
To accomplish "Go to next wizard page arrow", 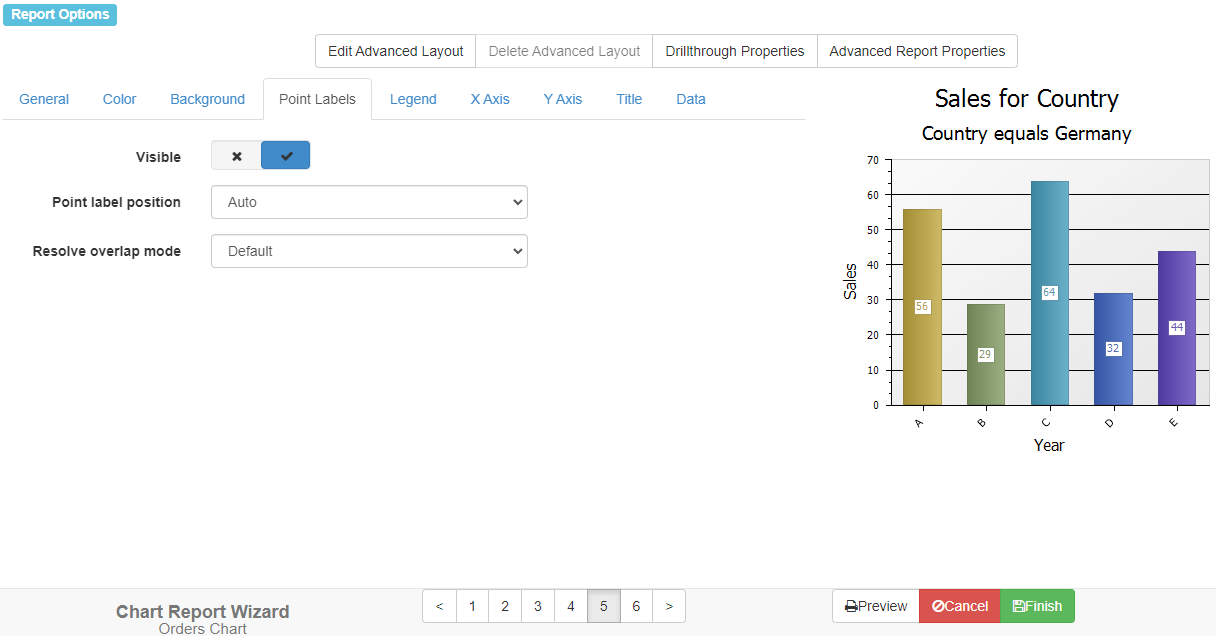I will click(668, 606).
